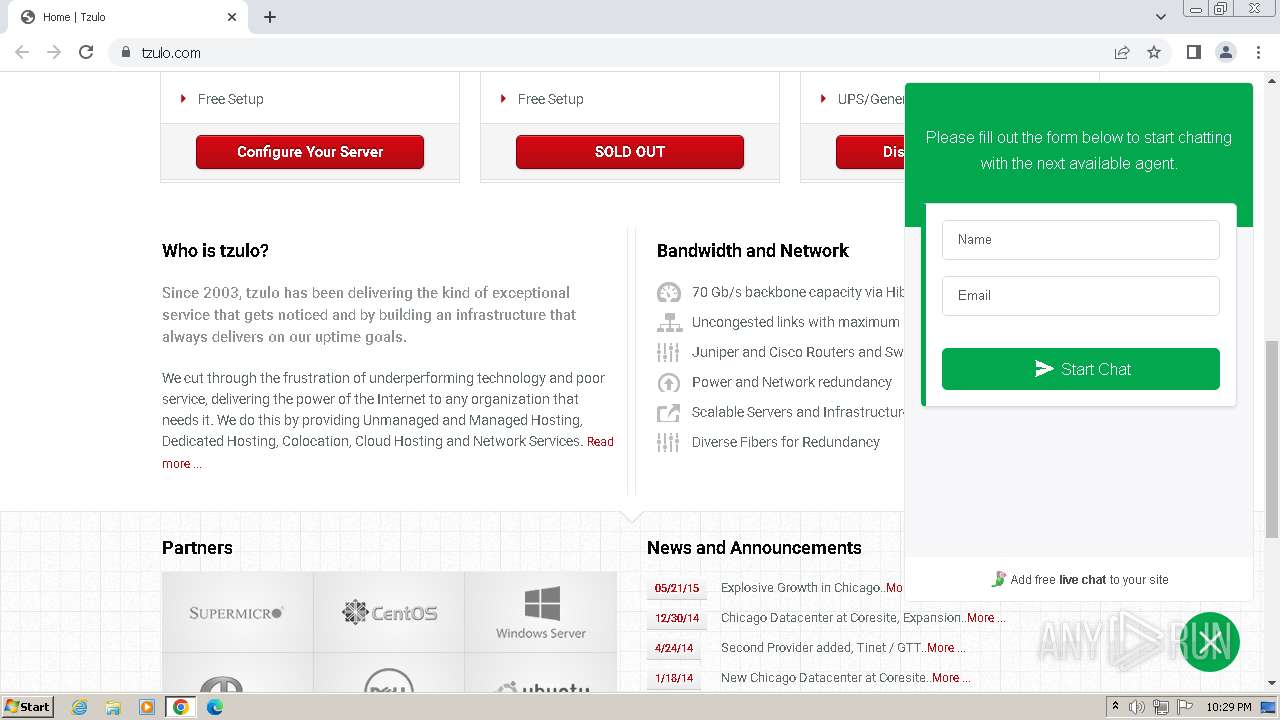Go back using browser back arrow
1280x720 pixels.
click(x=22, y=52)
